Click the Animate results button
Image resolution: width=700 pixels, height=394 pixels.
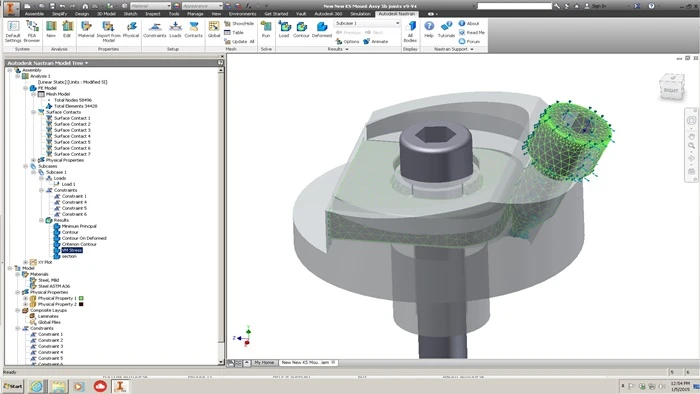coord(375,41)
